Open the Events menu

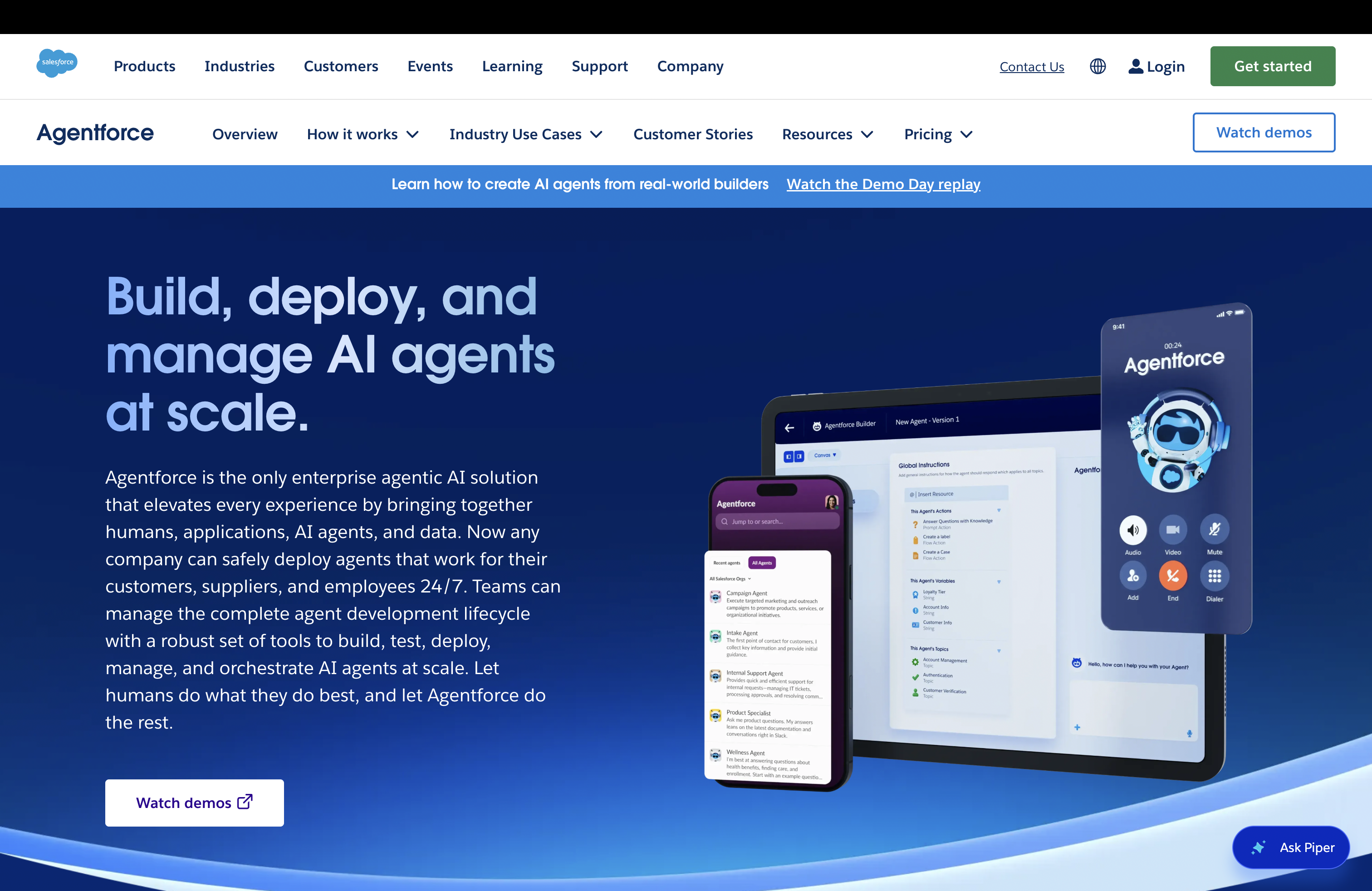[430, 66]
